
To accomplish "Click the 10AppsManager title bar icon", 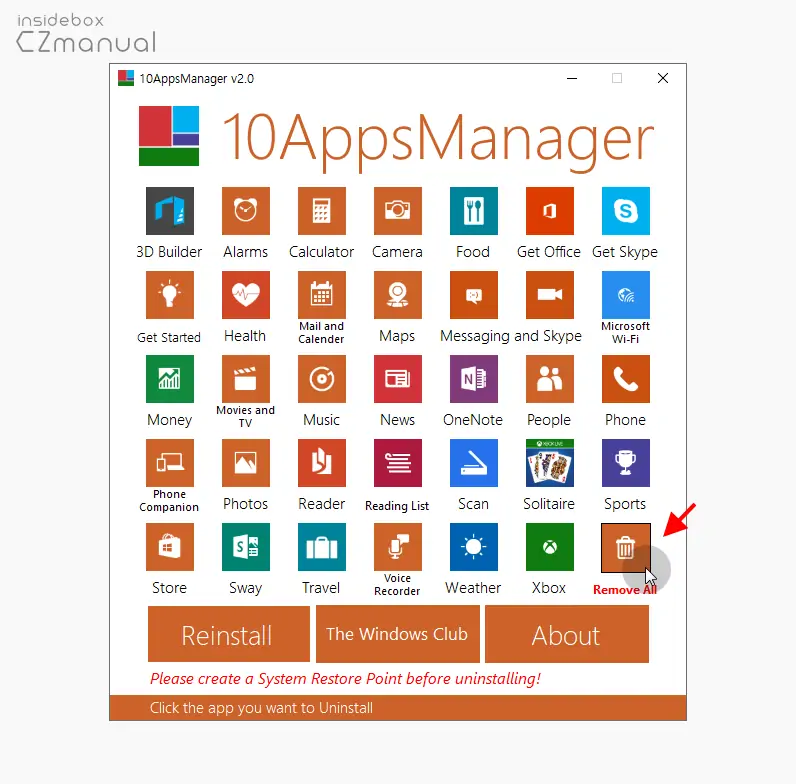I will tap(126, 78).
